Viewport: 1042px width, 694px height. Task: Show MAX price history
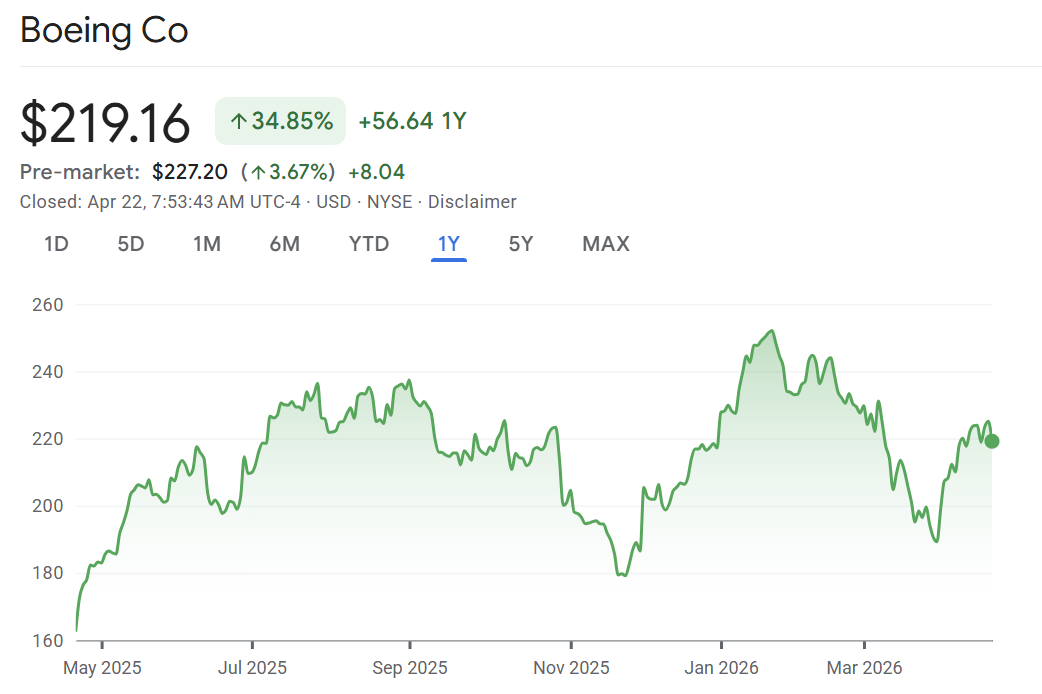tap(605, 244)
